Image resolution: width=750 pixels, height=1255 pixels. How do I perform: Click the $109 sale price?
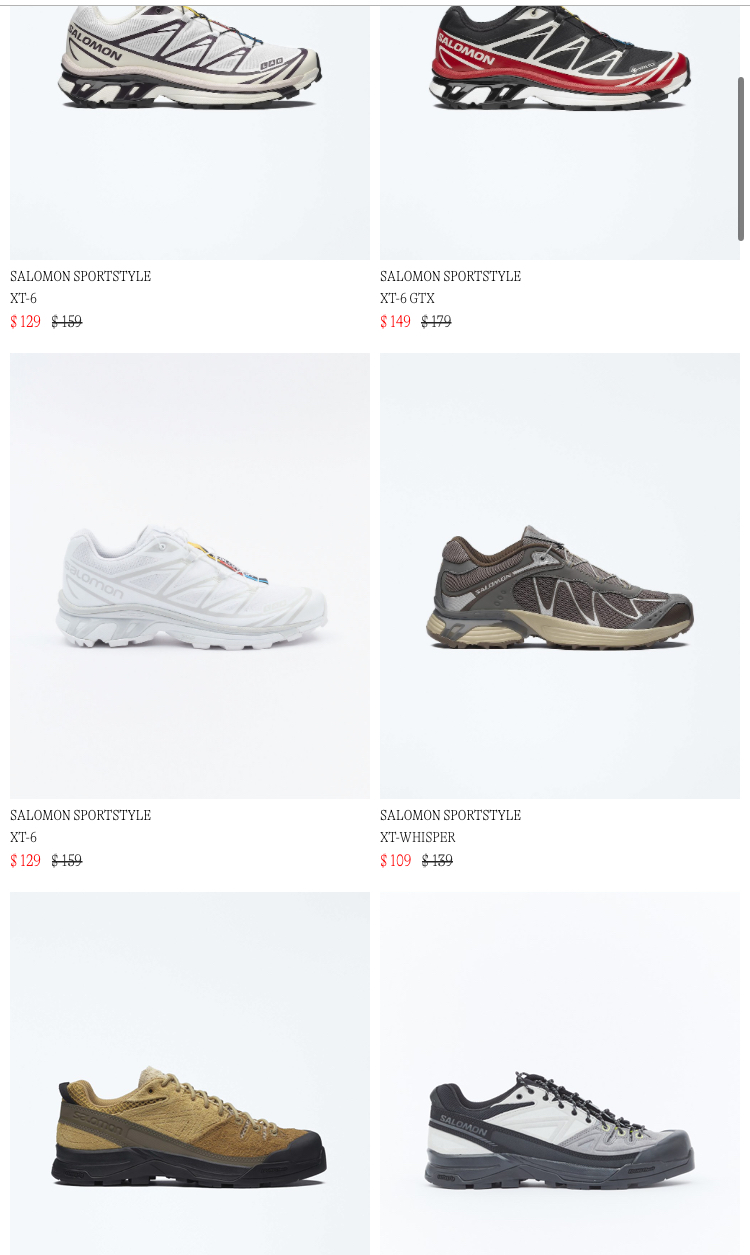395,860
